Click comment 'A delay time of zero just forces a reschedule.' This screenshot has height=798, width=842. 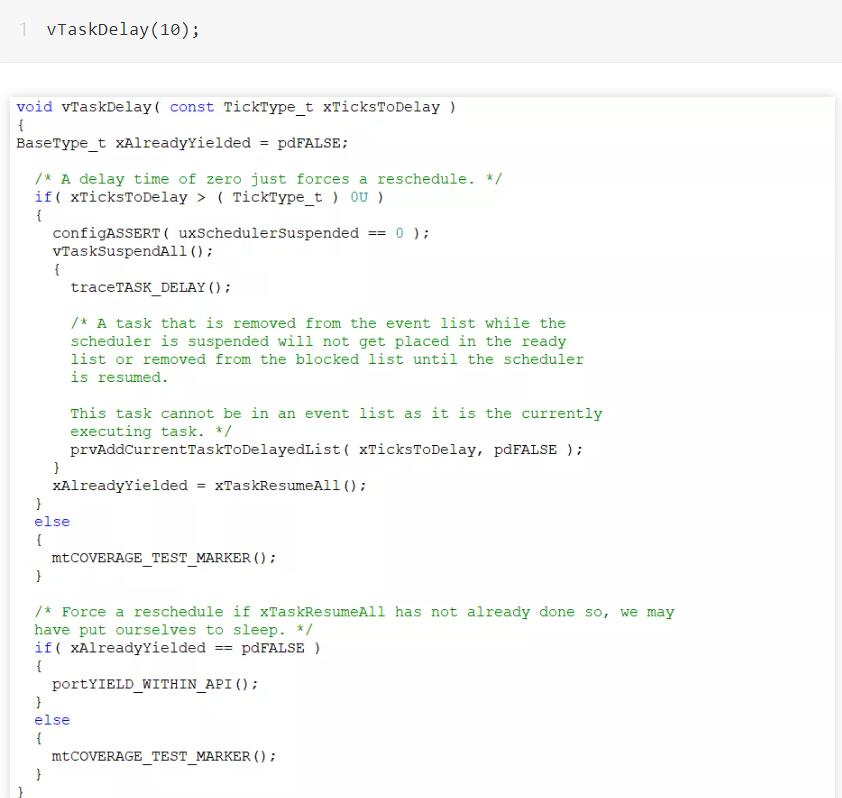(x=268, y=179)
